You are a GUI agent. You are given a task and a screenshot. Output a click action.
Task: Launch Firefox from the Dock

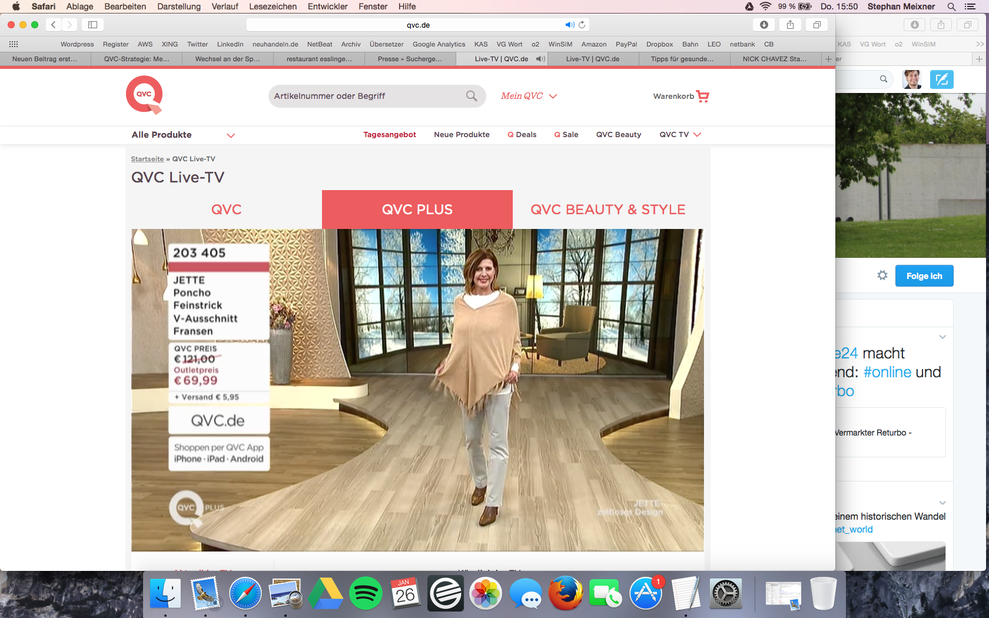(565, 593)
